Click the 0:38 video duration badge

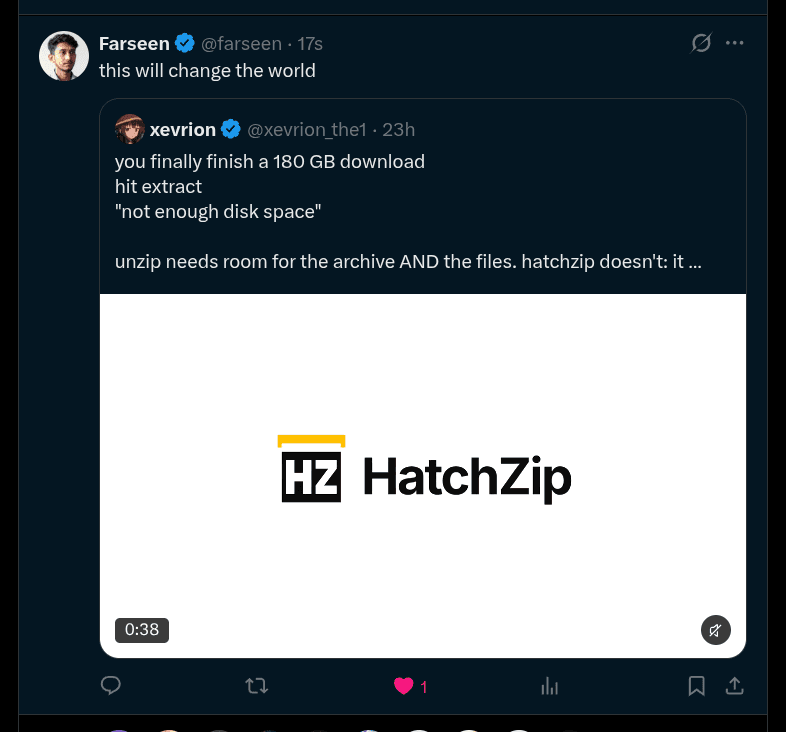pyautogui.click(x=142, y=630)
